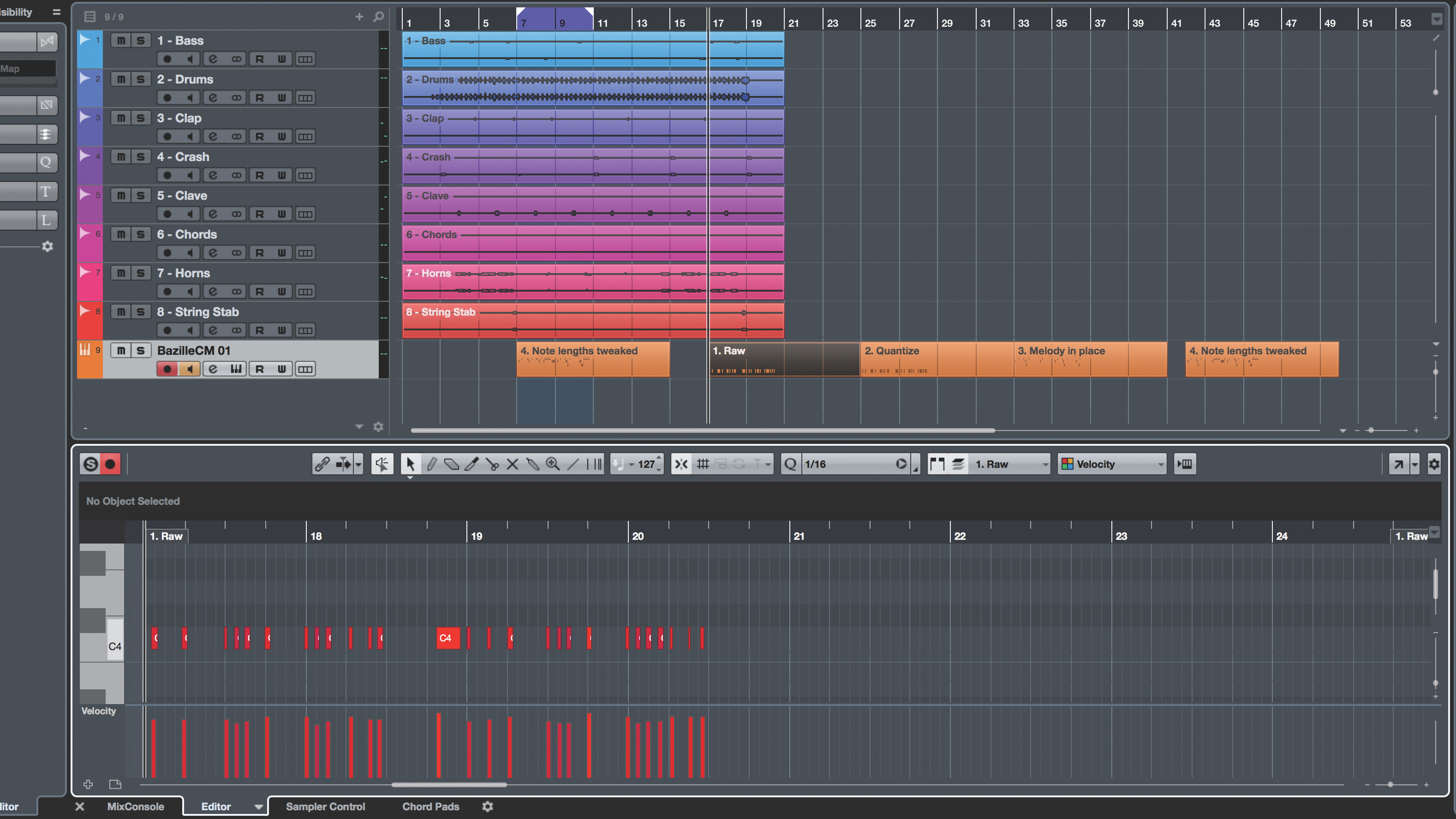Select the Glue tool in editor toolbar

(532, 464)
